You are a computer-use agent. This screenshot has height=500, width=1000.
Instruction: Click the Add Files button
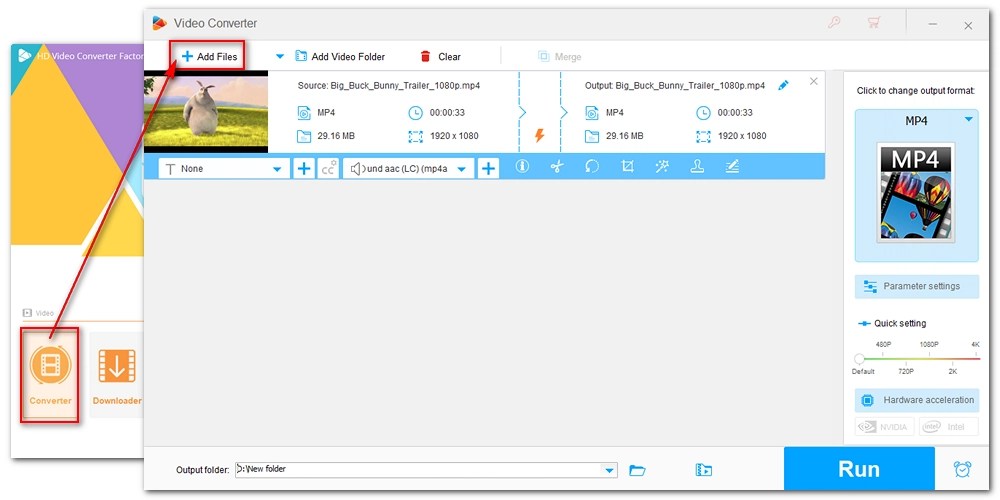pyautogui.click(x=209, y=57)
